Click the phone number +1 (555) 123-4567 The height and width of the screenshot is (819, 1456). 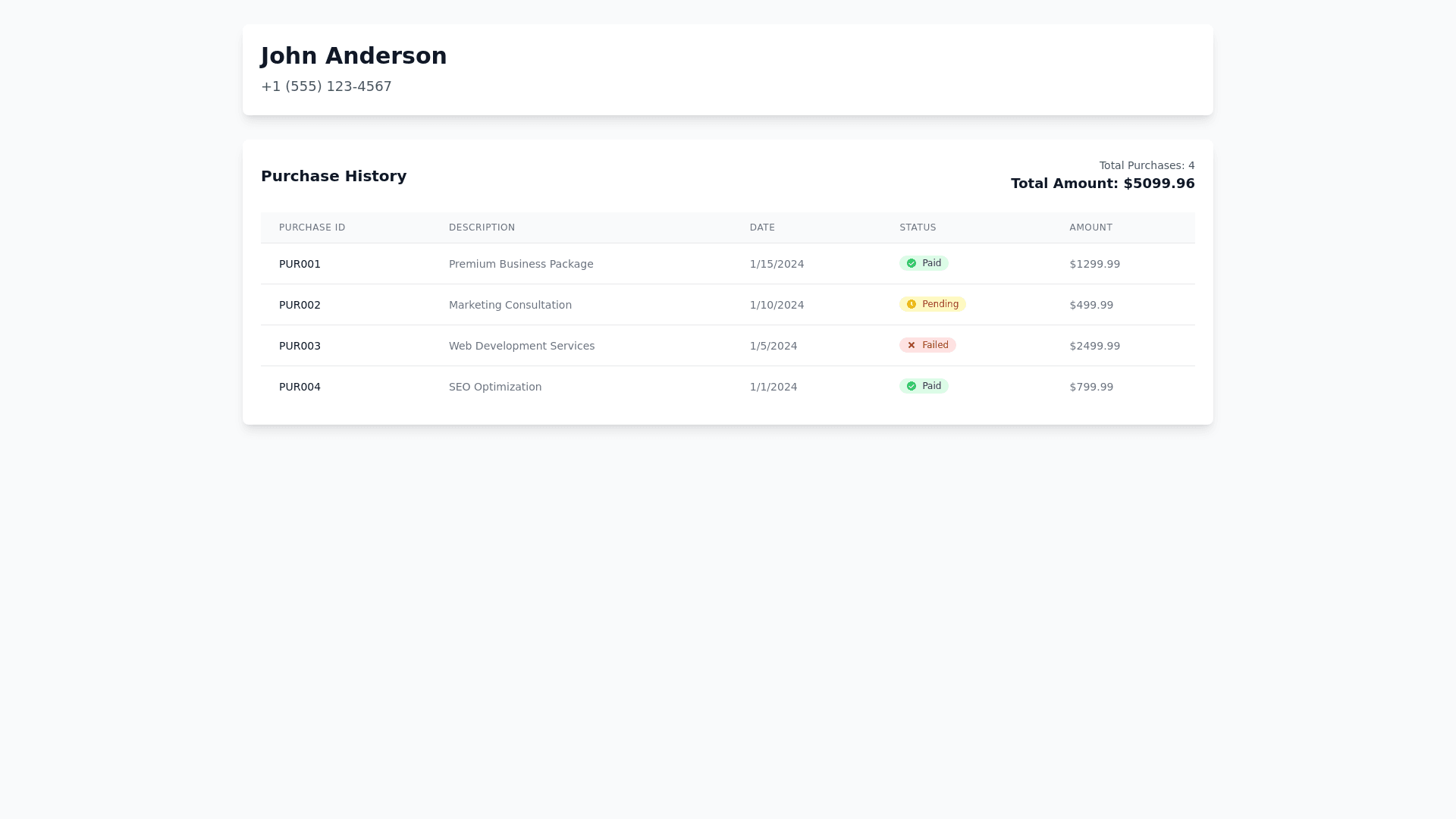(x=326, y=86)
